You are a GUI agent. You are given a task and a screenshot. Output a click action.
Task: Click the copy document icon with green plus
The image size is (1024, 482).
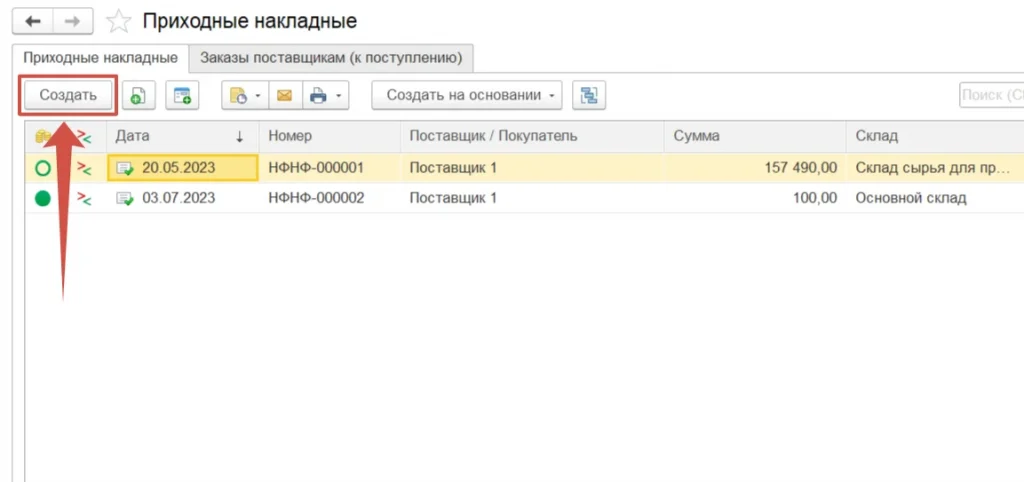pos(138,96)
